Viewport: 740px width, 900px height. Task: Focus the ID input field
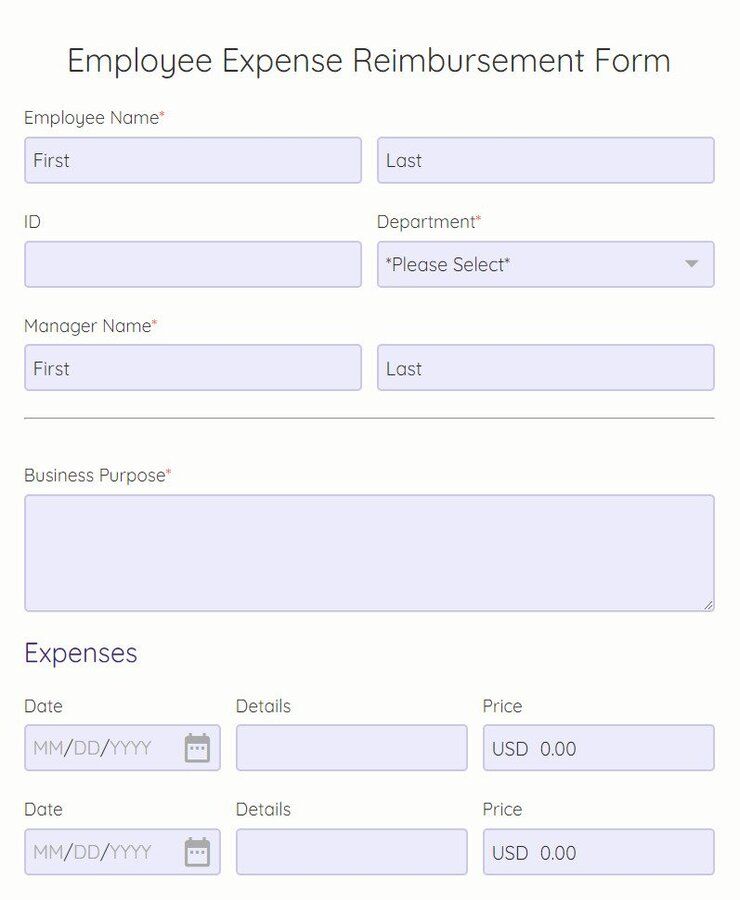click(x=193, y=264)
